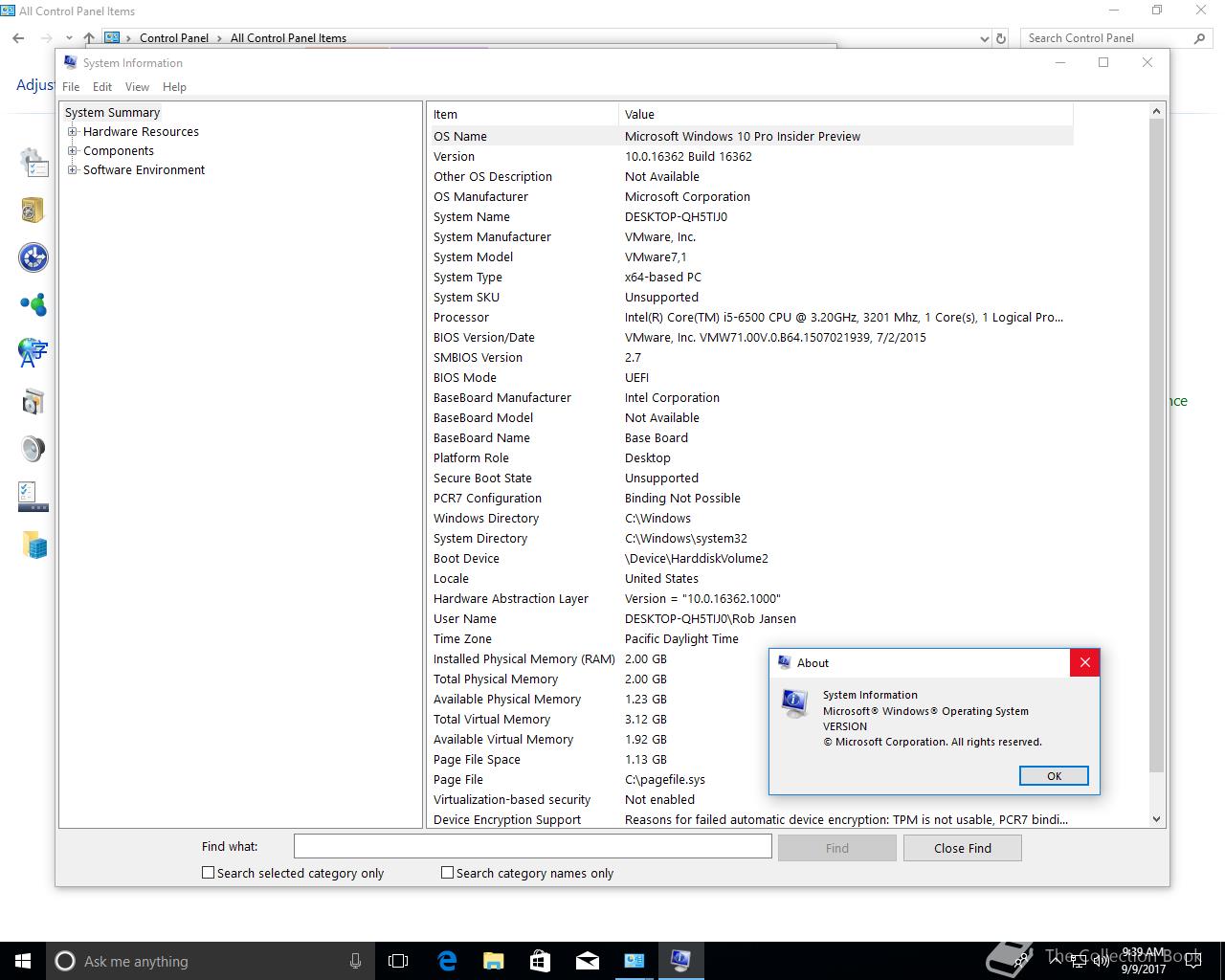This screenshot has height=980, width=1225.
Task: Select Hardware Resources tree label
Action: [141, 132]
